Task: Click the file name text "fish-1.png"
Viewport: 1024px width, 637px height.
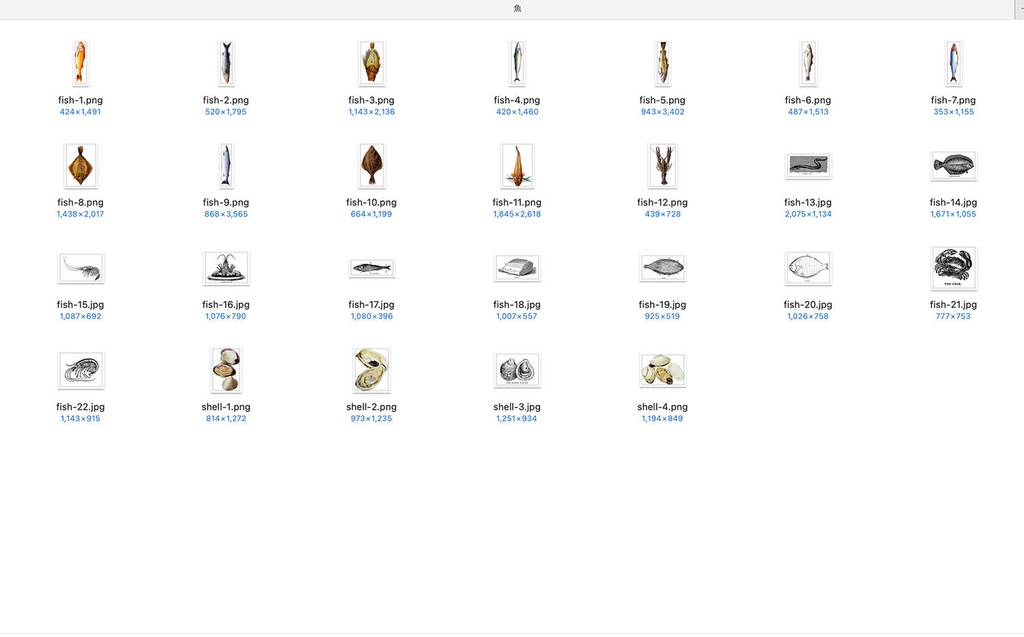Action: tap(80, 100)
